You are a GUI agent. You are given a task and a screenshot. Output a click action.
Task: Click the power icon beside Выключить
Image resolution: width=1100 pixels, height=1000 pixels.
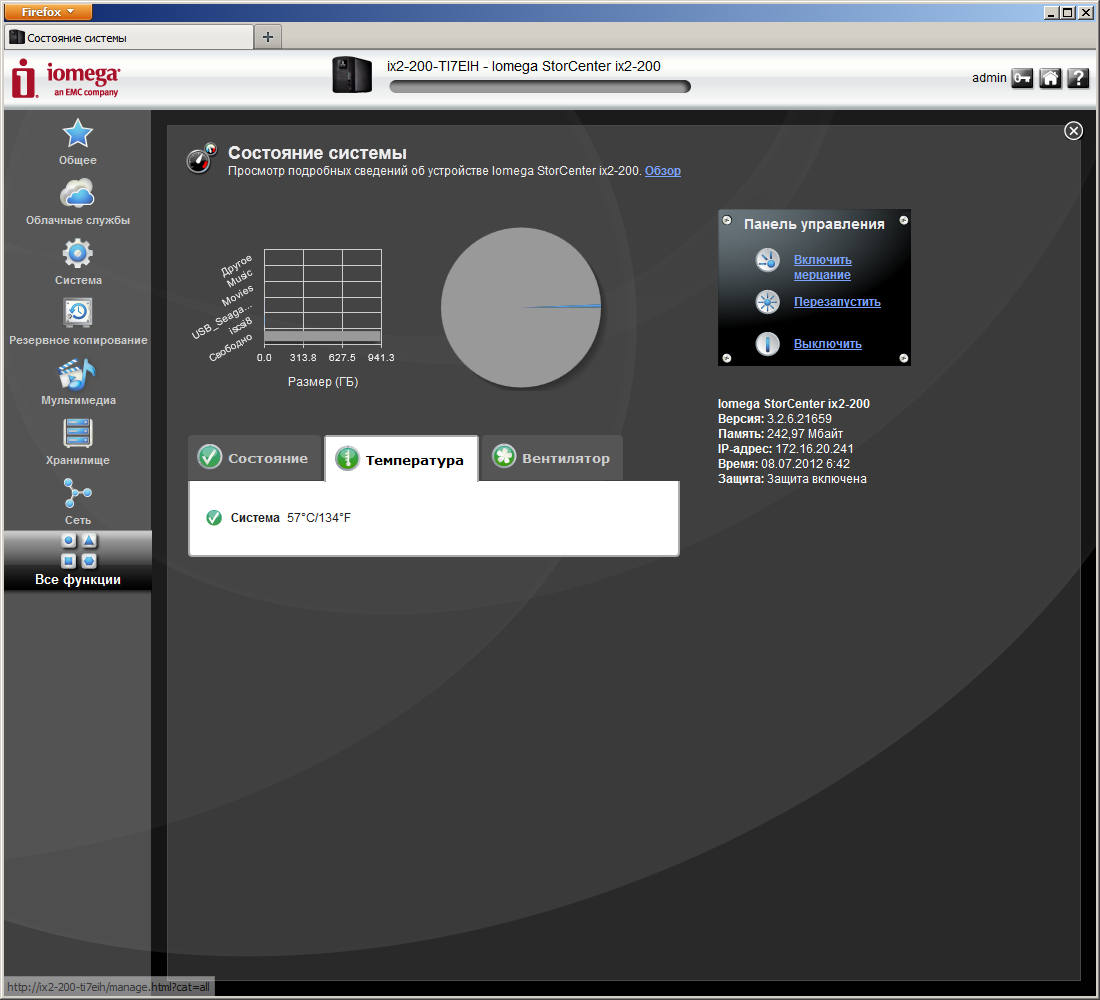pos(767,344)
